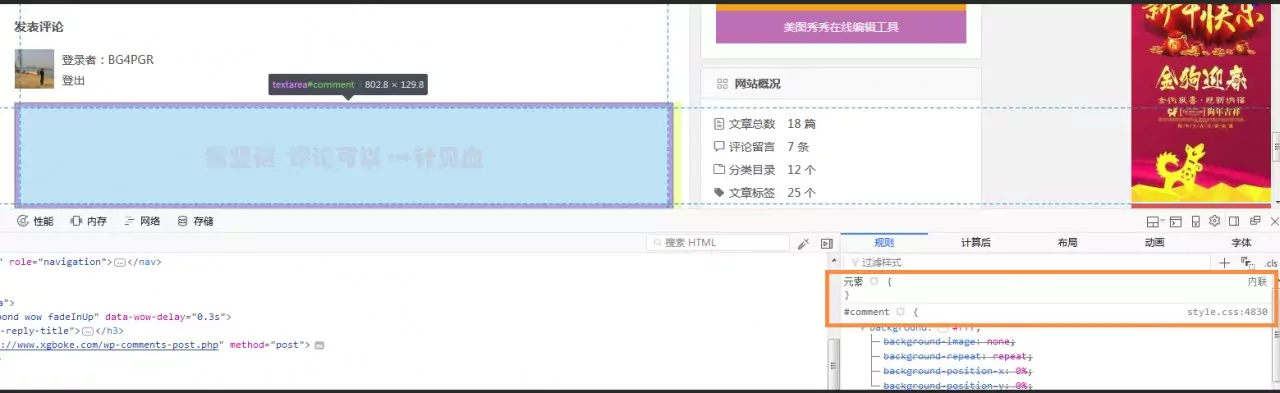Expand the collapsed h3 reply-title ellipsis
The width and height of the screenshot is (1280, 393).
pyautogui.click(x=88, y=331)
